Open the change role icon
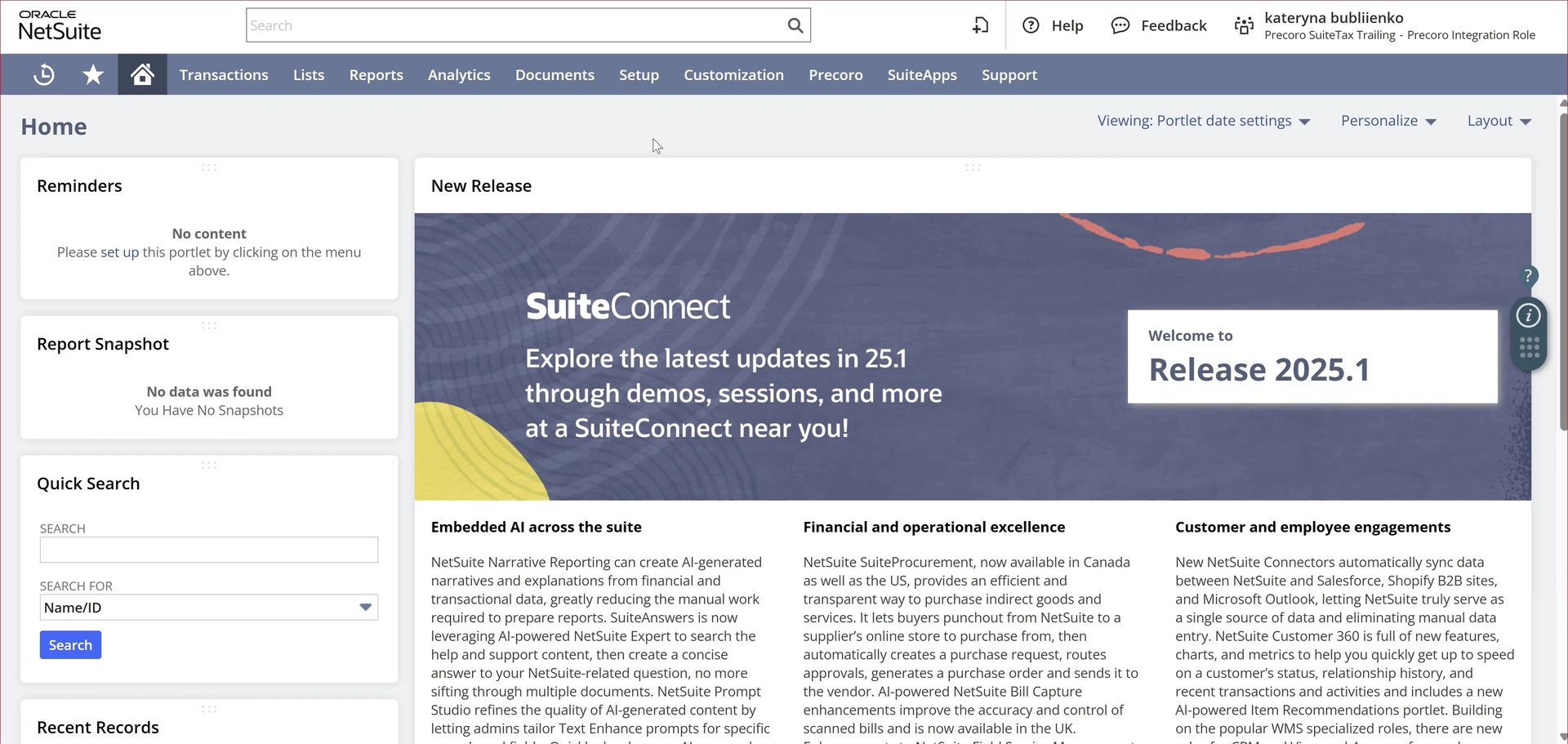 1243,25
